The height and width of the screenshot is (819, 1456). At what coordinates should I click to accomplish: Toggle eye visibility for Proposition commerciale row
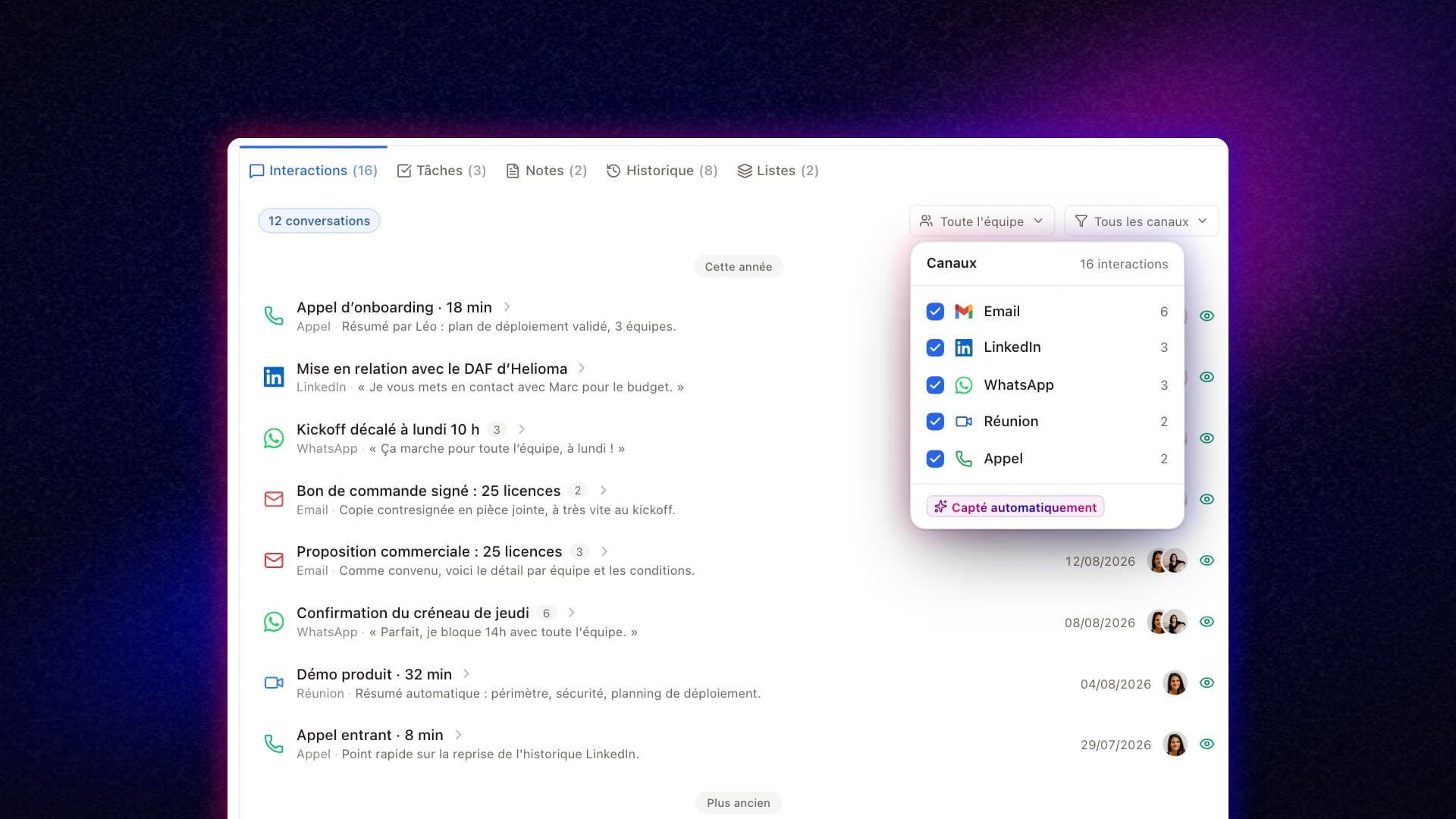1207,560
